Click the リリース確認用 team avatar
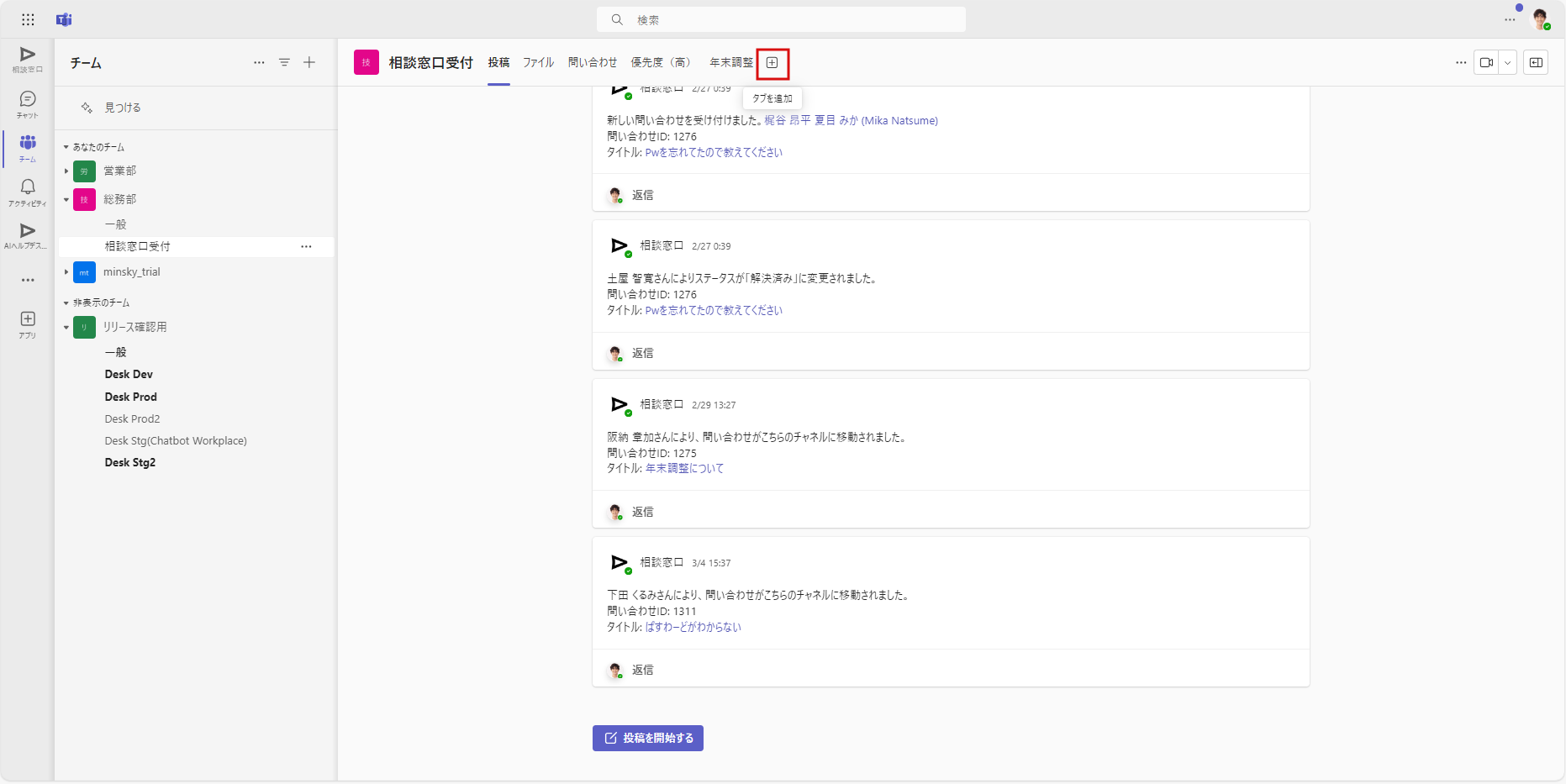Image resolution: width=1566 pixels, height=784 pixels. click(x=84, y=327)
